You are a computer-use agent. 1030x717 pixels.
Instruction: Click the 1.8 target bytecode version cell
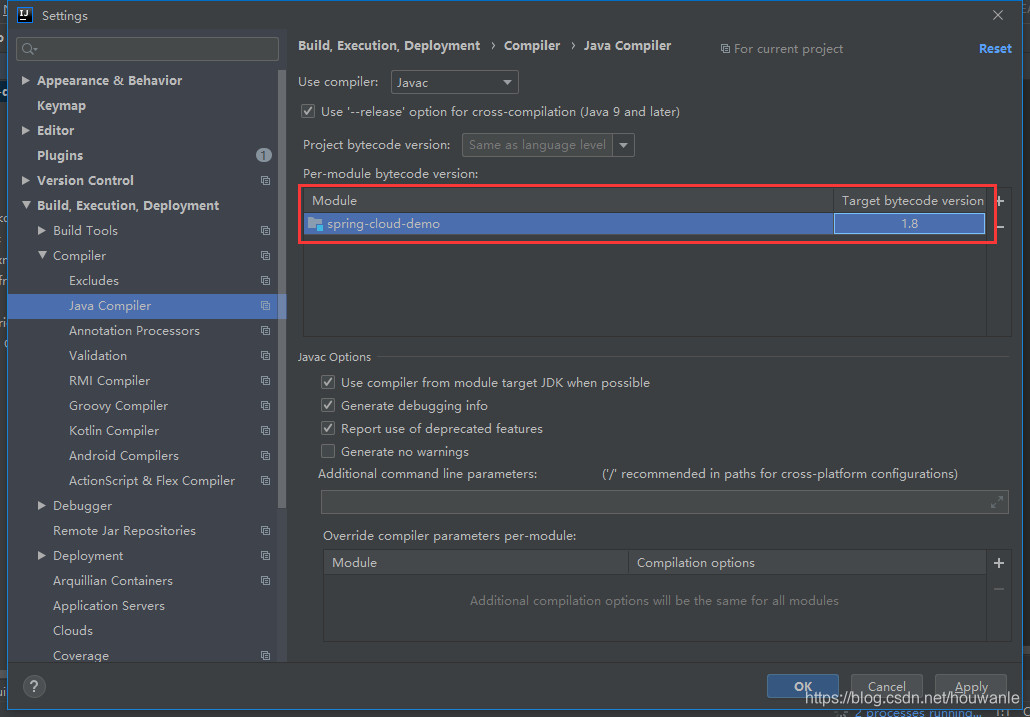[x=909, y=224]
